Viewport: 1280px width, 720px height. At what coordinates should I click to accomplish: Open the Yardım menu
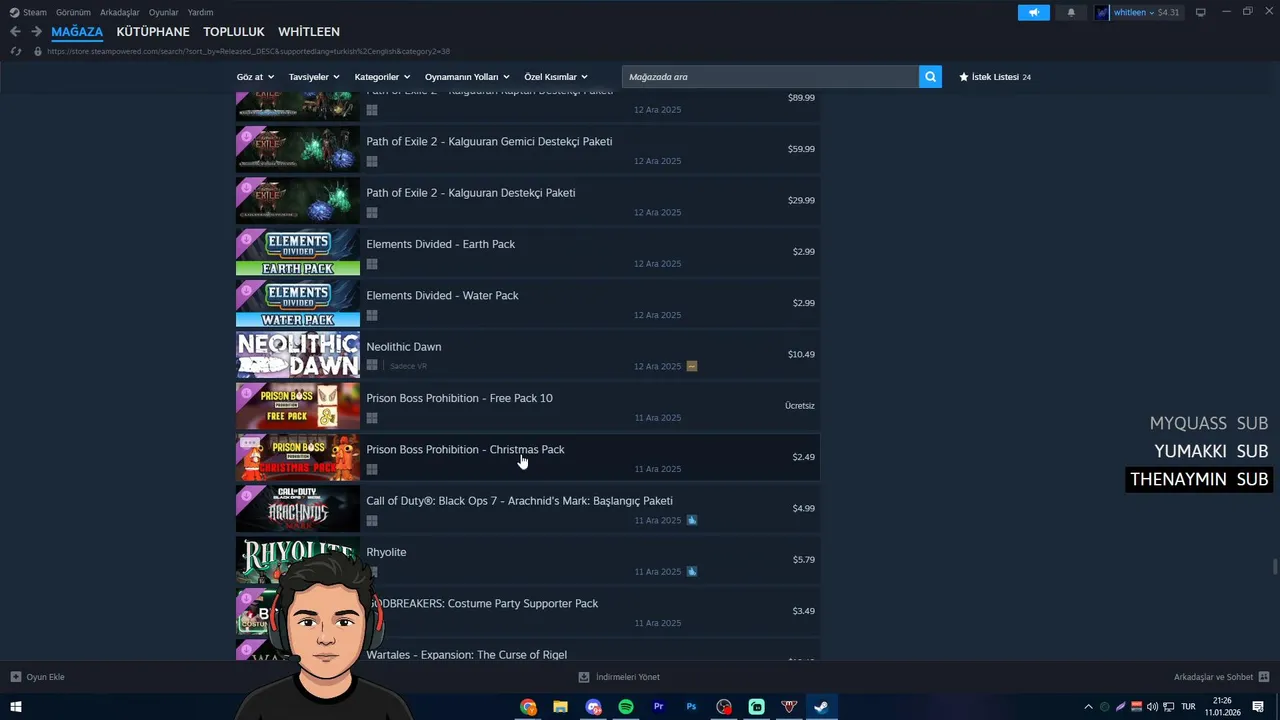(200, 12)
